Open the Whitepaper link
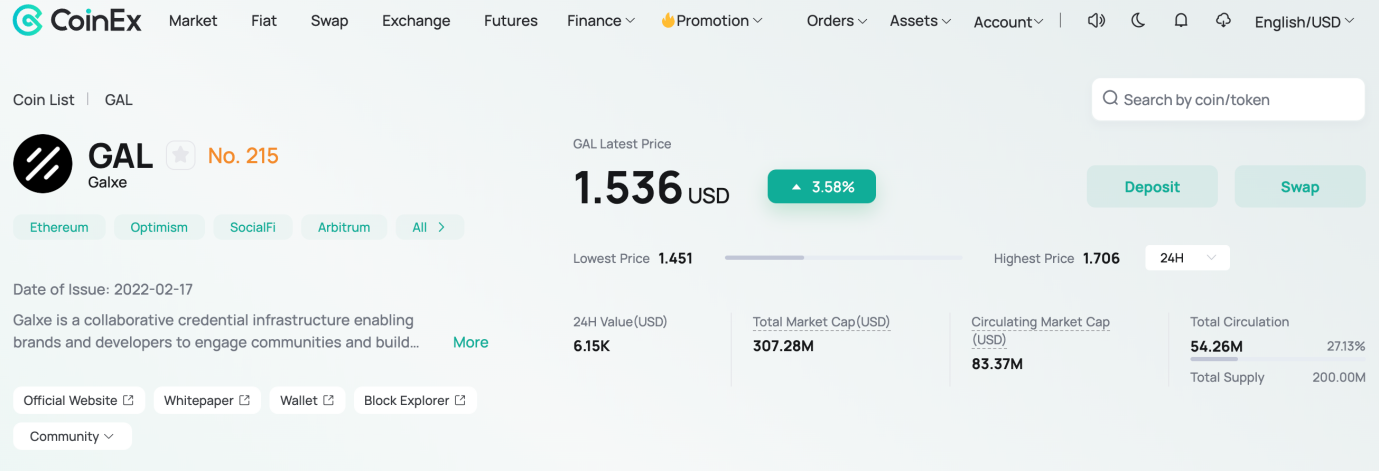Image resolution: width=1379 pixels, height=471 pixels. coord(207,400)
